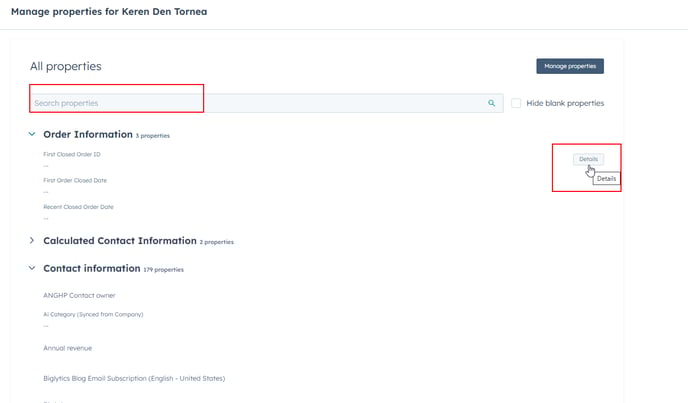
Task: Click the Calculated Contact Information heading
Action: tap(120, 241)
